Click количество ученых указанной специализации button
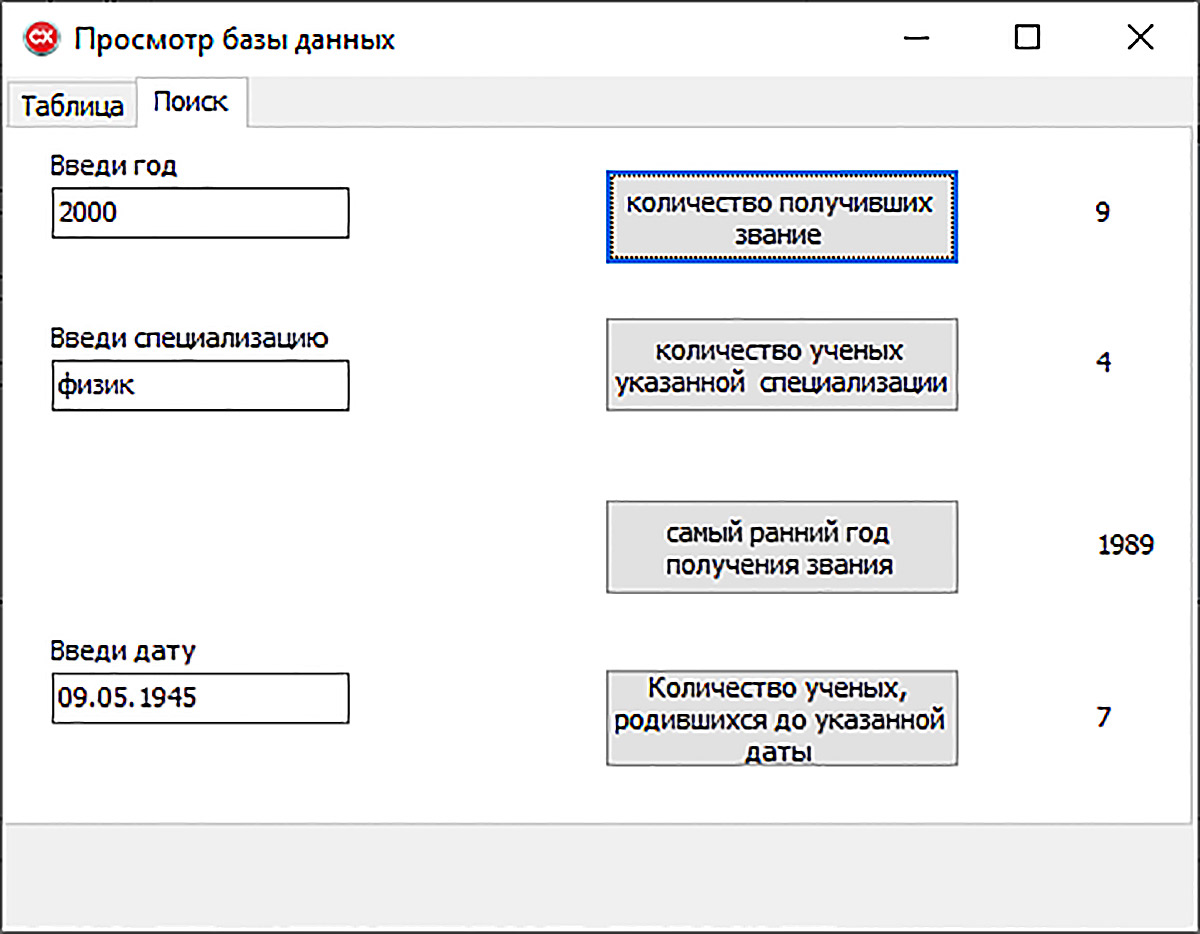Image resolution: width=1200 pixels, height=934 pixels. tap(782, 365)
